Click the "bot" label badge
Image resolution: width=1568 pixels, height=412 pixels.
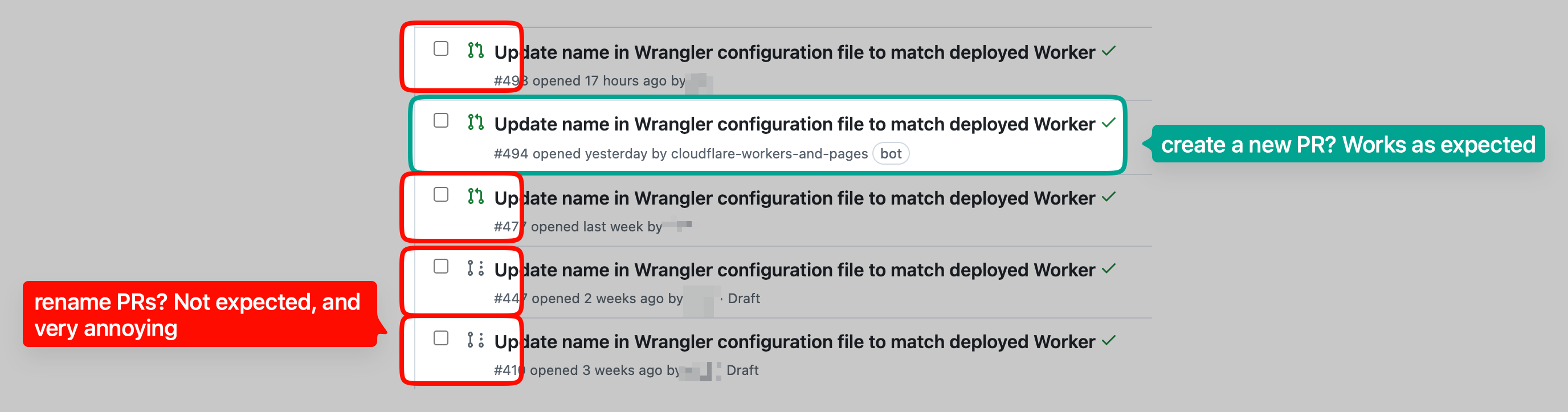891,154
